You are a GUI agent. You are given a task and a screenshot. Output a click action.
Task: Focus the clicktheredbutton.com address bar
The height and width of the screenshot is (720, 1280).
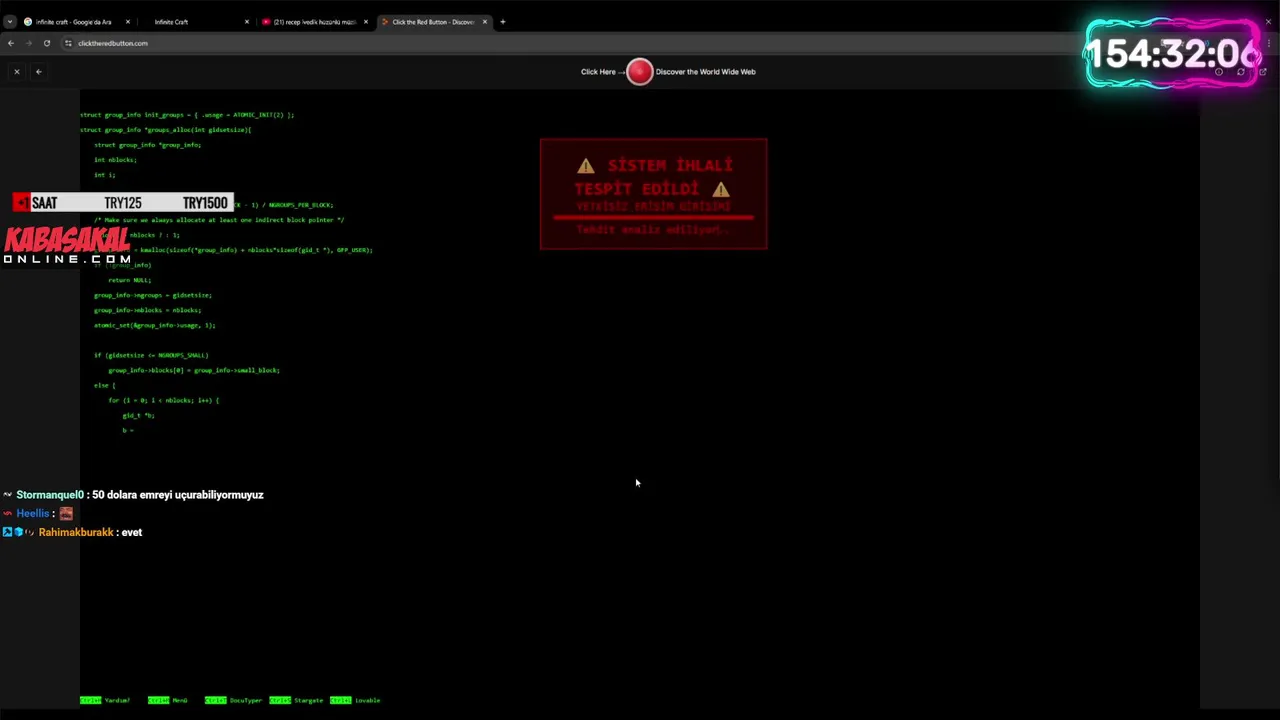click(x=112, y=43)
